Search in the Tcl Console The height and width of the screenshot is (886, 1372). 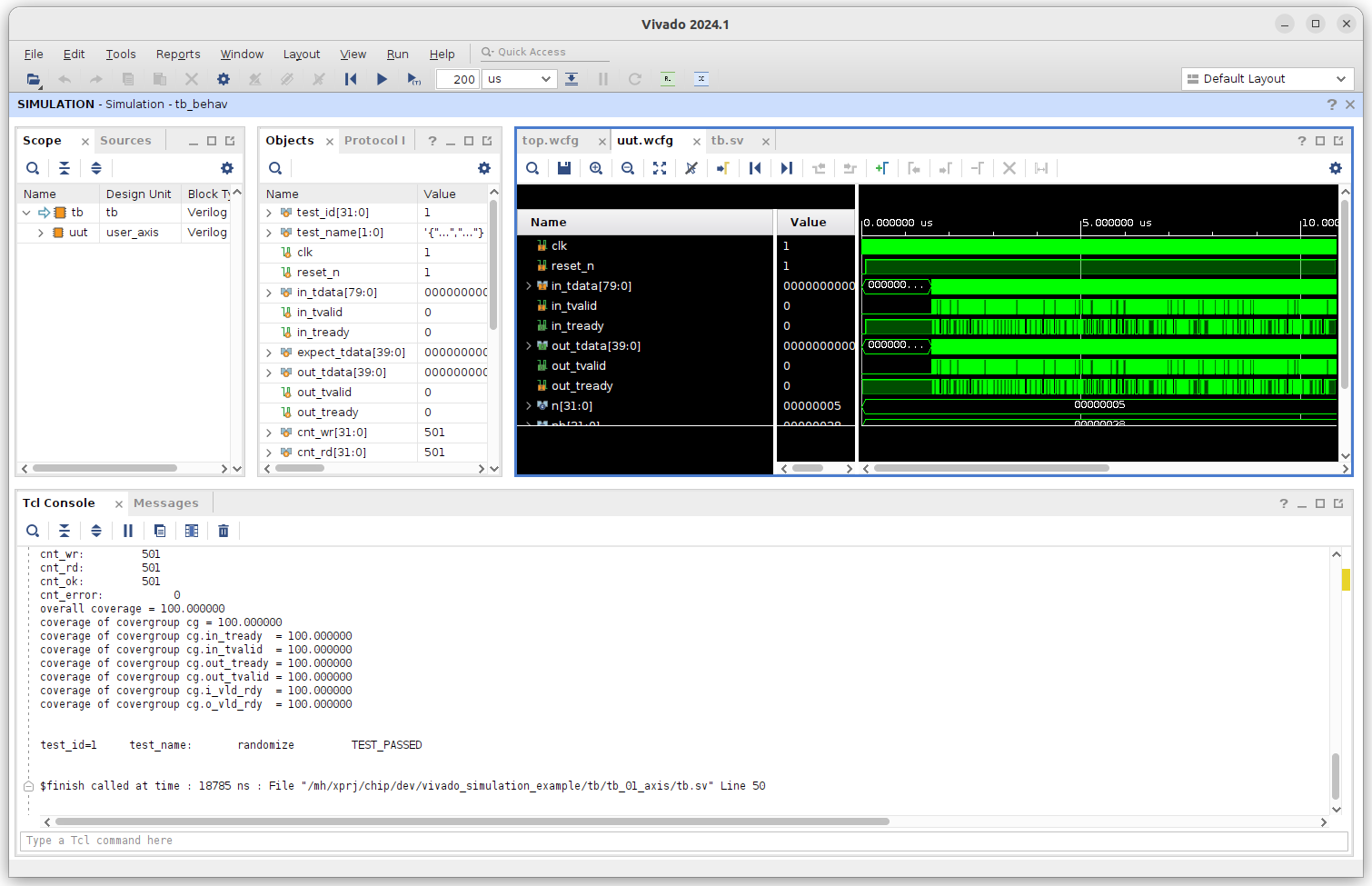[33, 531]
